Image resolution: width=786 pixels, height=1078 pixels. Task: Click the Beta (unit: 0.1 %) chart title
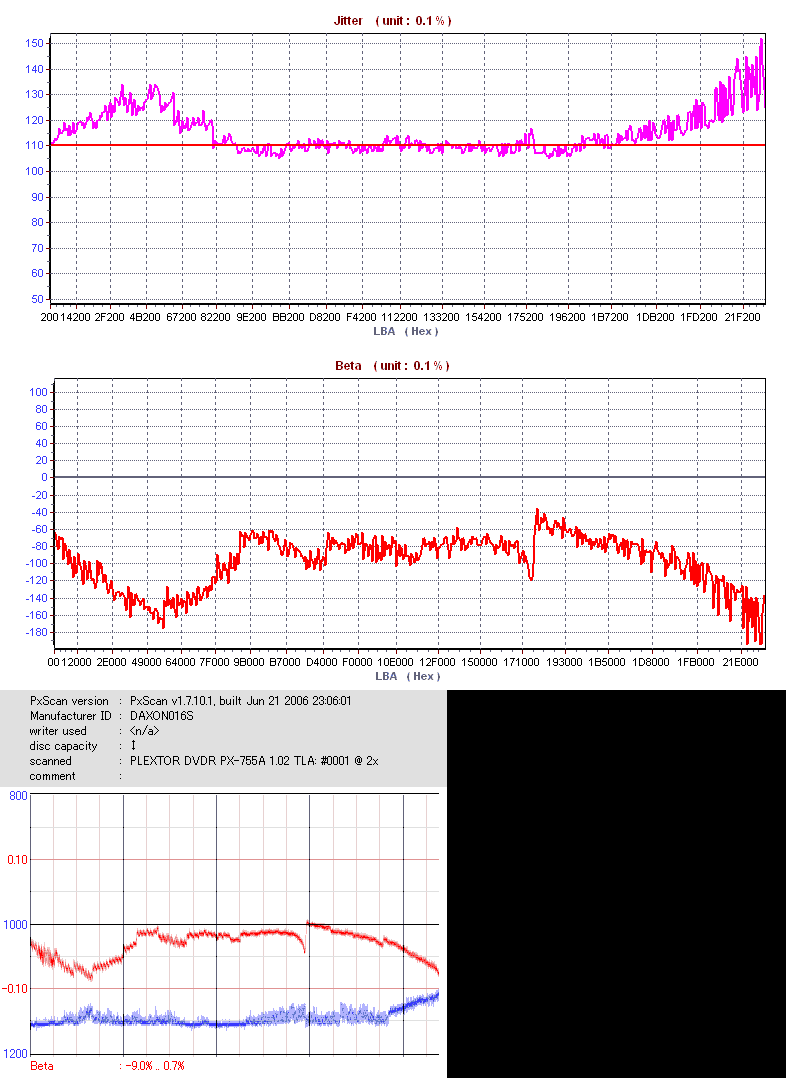pos(392,366)
